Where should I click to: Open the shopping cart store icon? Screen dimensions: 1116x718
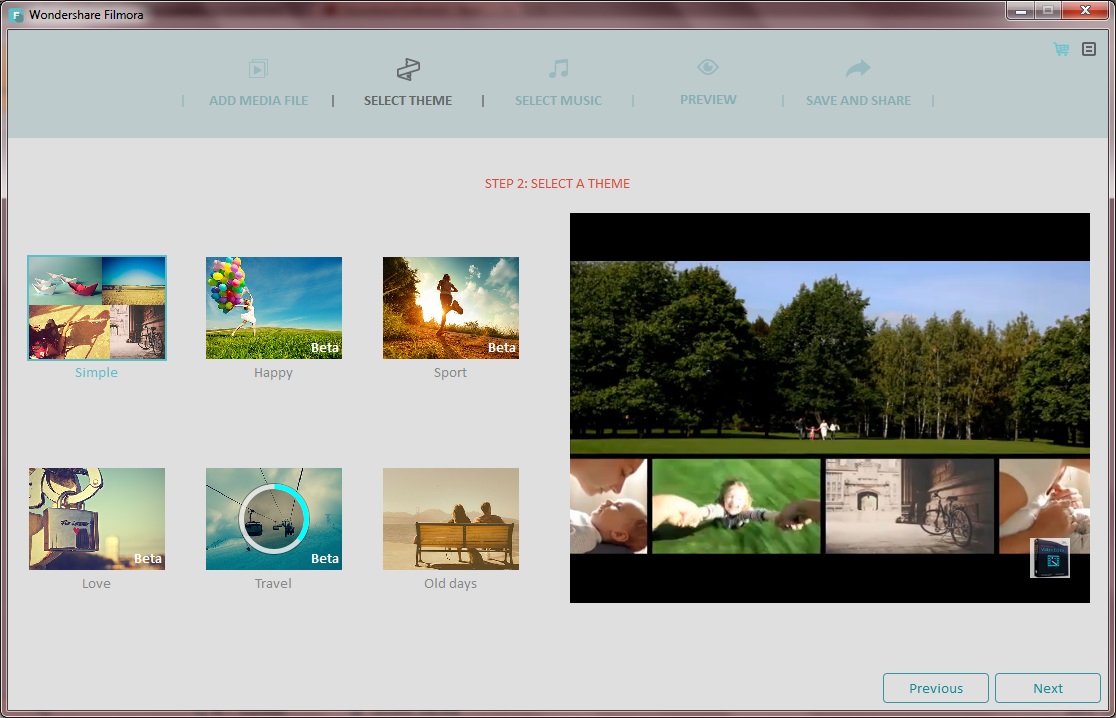[1059, 48]
